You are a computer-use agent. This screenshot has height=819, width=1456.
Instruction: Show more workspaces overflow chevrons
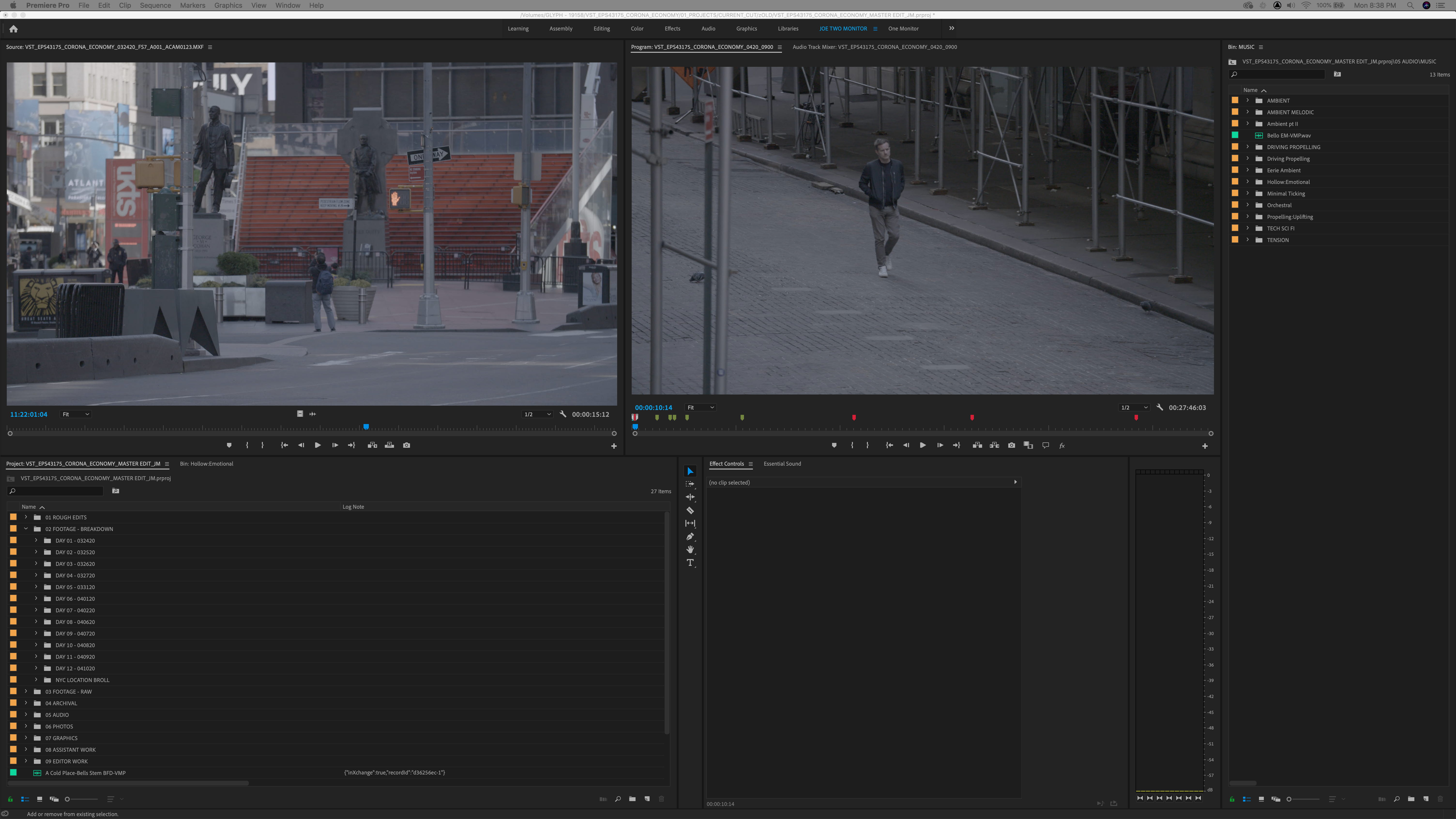click(952, 28)
